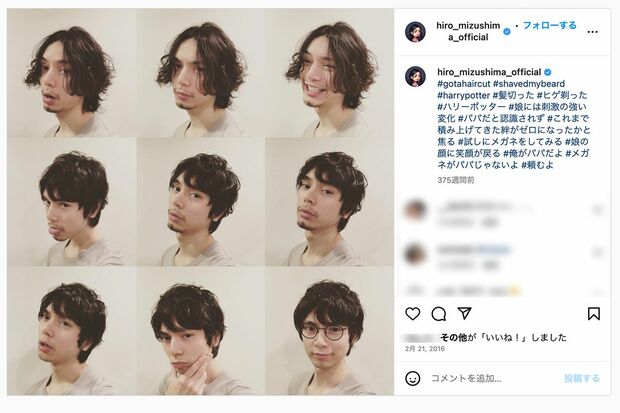Open the #gotahaircut hashtag
The image size is (620, 413).
pos(464,84)
